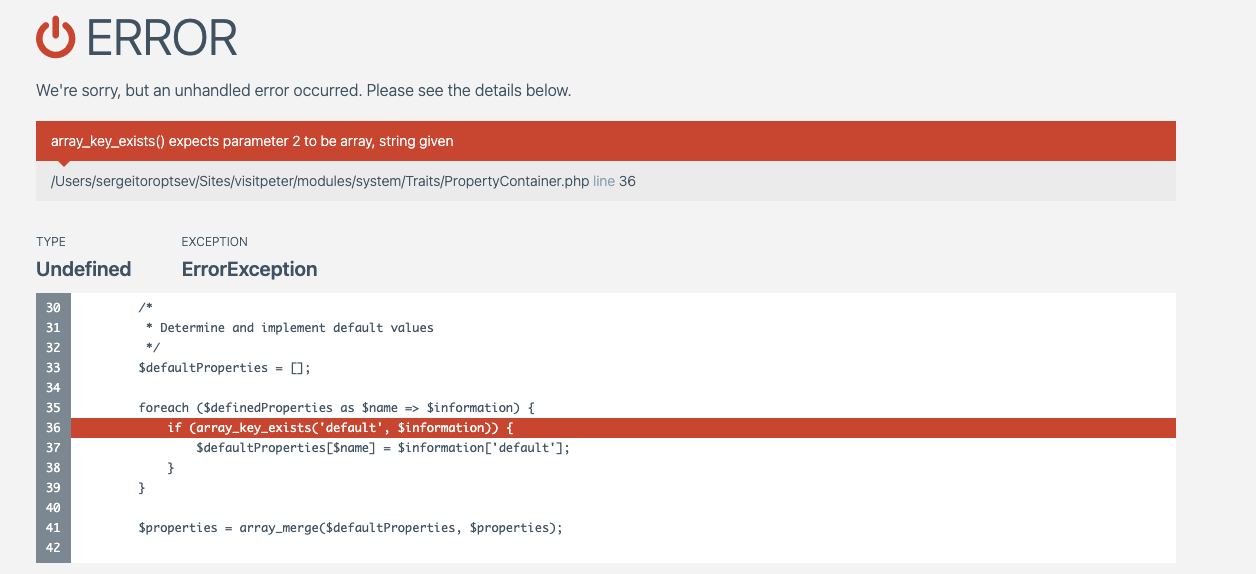Click the TYPE column label
This screenshot has width=1256, height=574.
pyautogui.click(x=51, y=242)
